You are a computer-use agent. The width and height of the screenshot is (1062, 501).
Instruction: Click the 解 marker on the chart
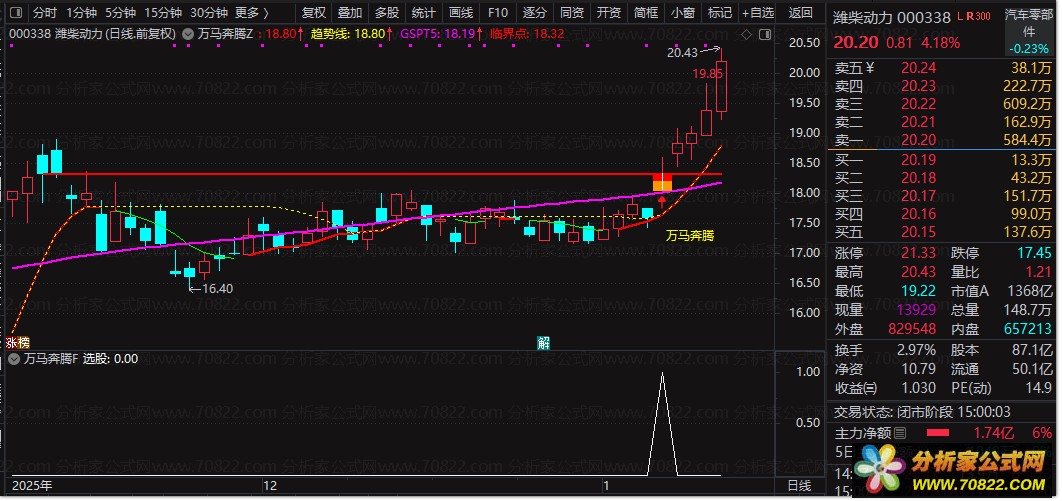[543, 343]
